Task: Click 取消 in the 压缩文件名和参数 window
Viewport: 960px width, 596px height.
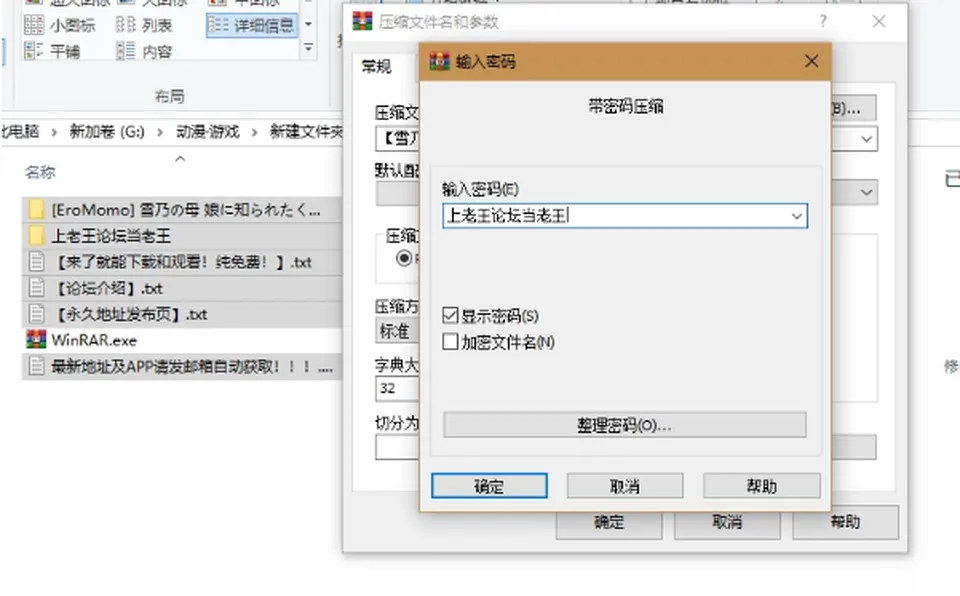Action: coord(727,522)
